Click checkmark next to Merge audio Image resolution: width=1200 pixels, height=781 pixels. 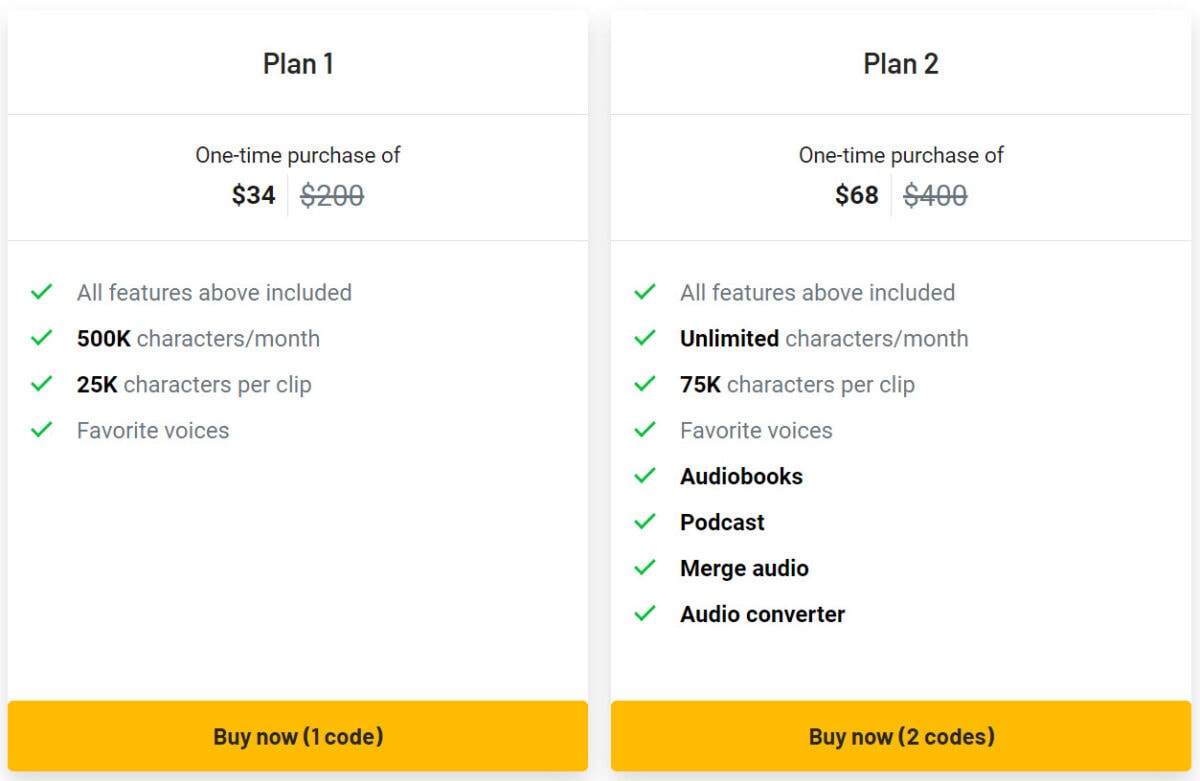coord(645,568)
